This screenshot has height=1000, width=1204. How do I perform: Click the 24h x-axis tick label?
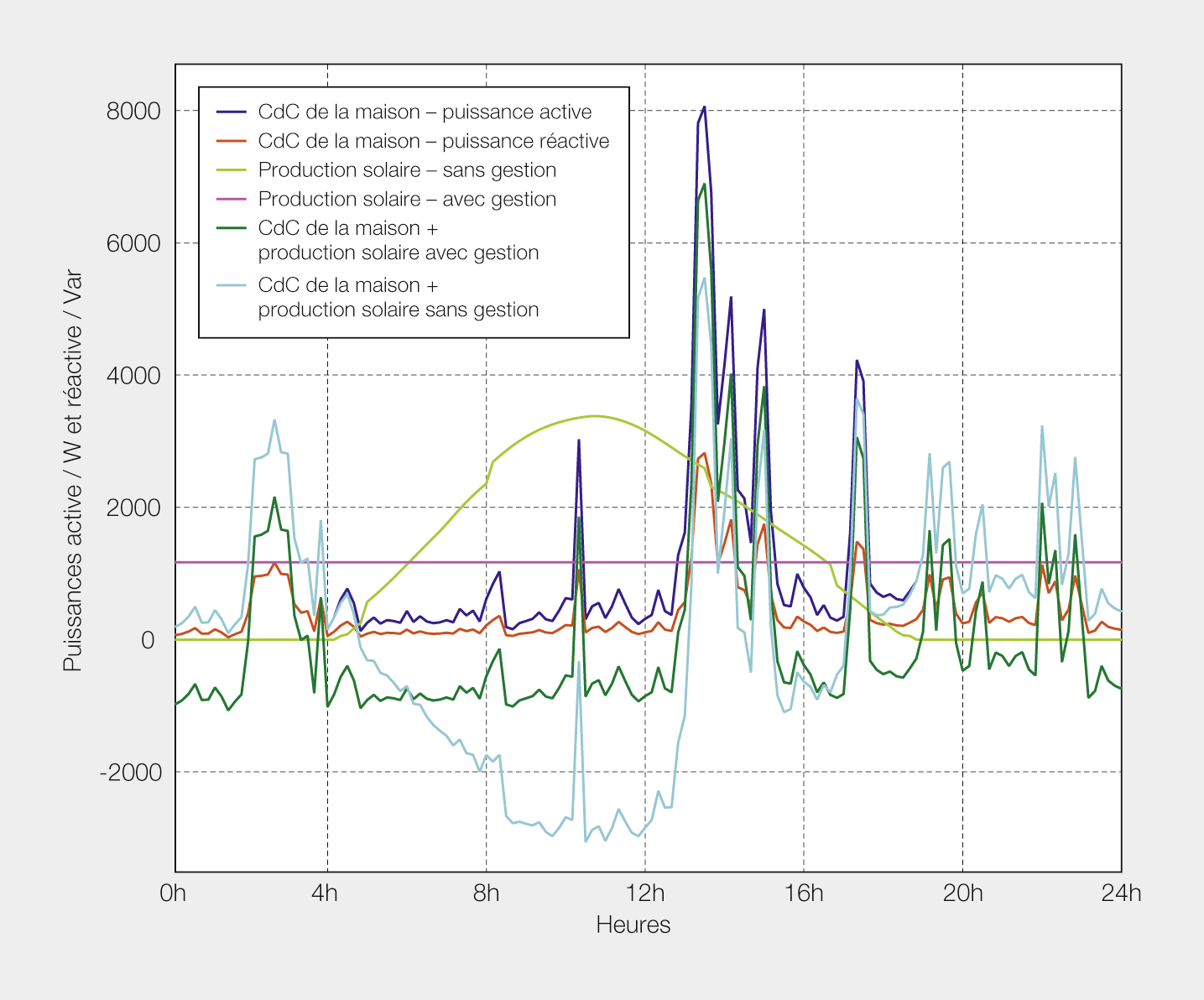point(1121,893)
